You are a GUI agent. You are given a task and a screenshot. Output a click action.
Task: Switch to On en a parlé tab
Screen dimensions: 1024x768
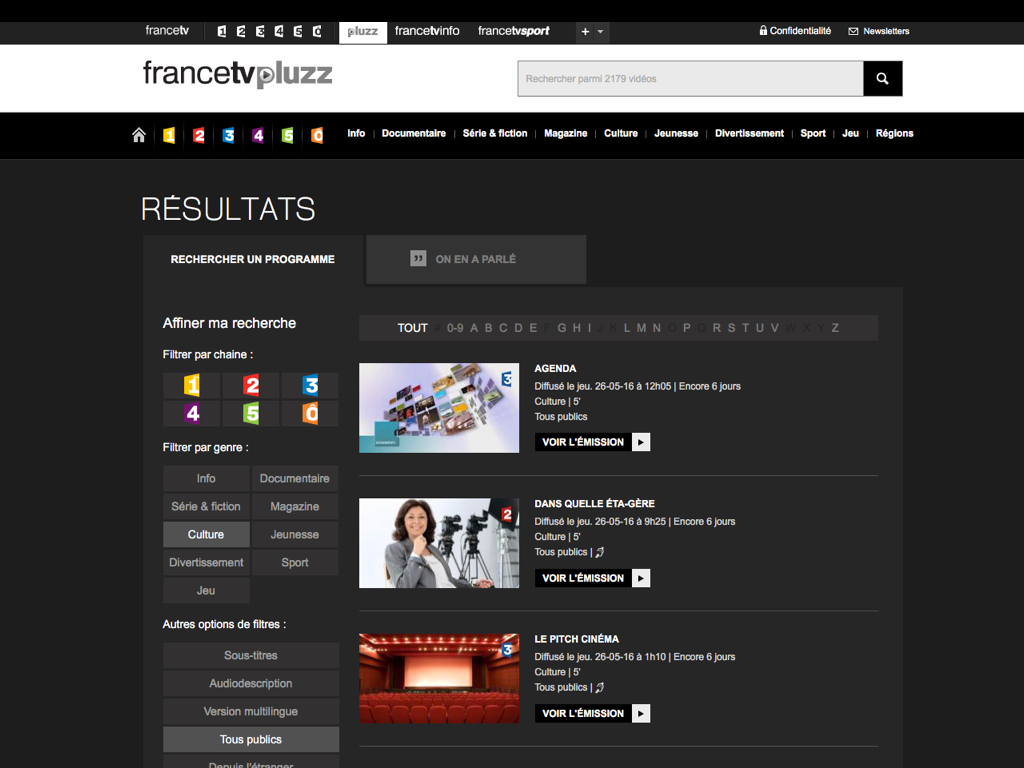pos(476,259)
